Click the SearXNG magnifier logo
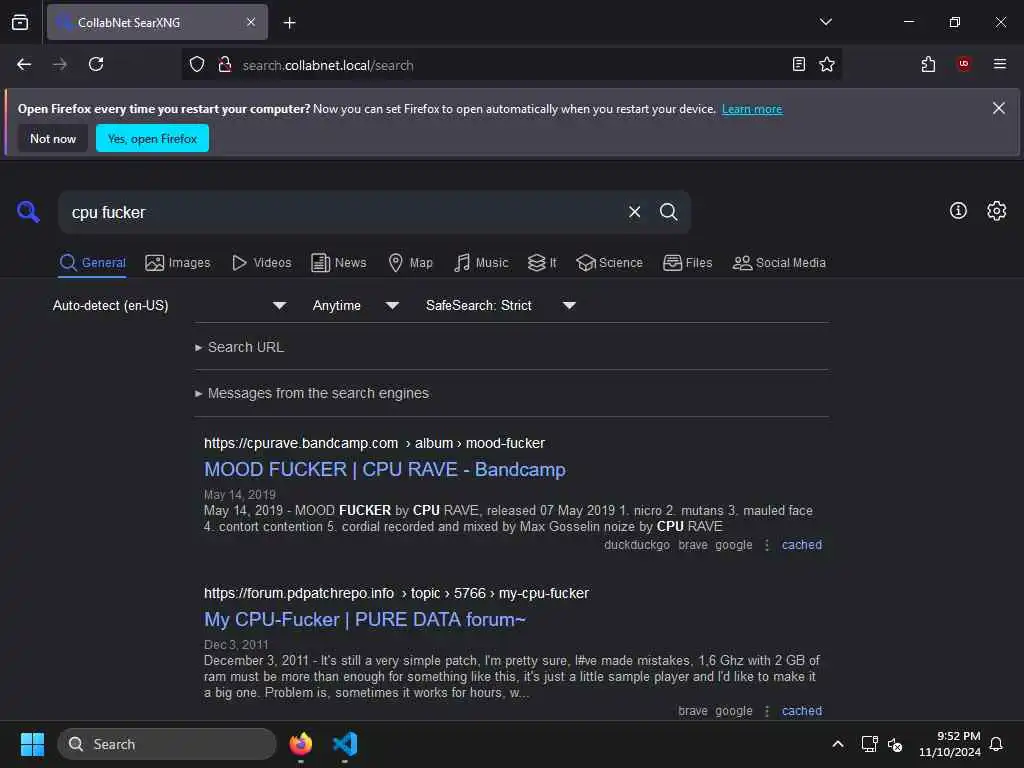Viewport: 1024px width, 768px height. (28, 212)
